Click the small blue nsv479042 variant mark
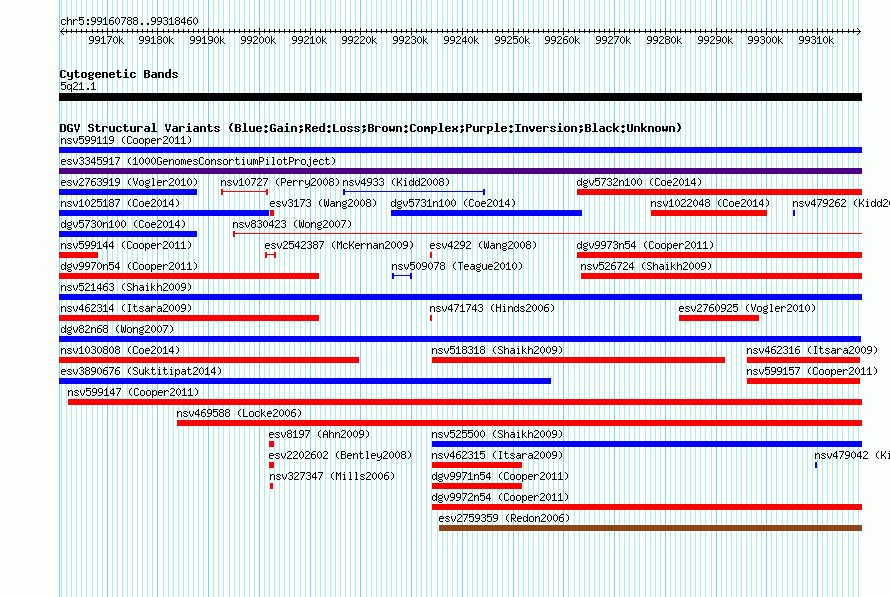This screenshot has width=890, height=597. 816,465
